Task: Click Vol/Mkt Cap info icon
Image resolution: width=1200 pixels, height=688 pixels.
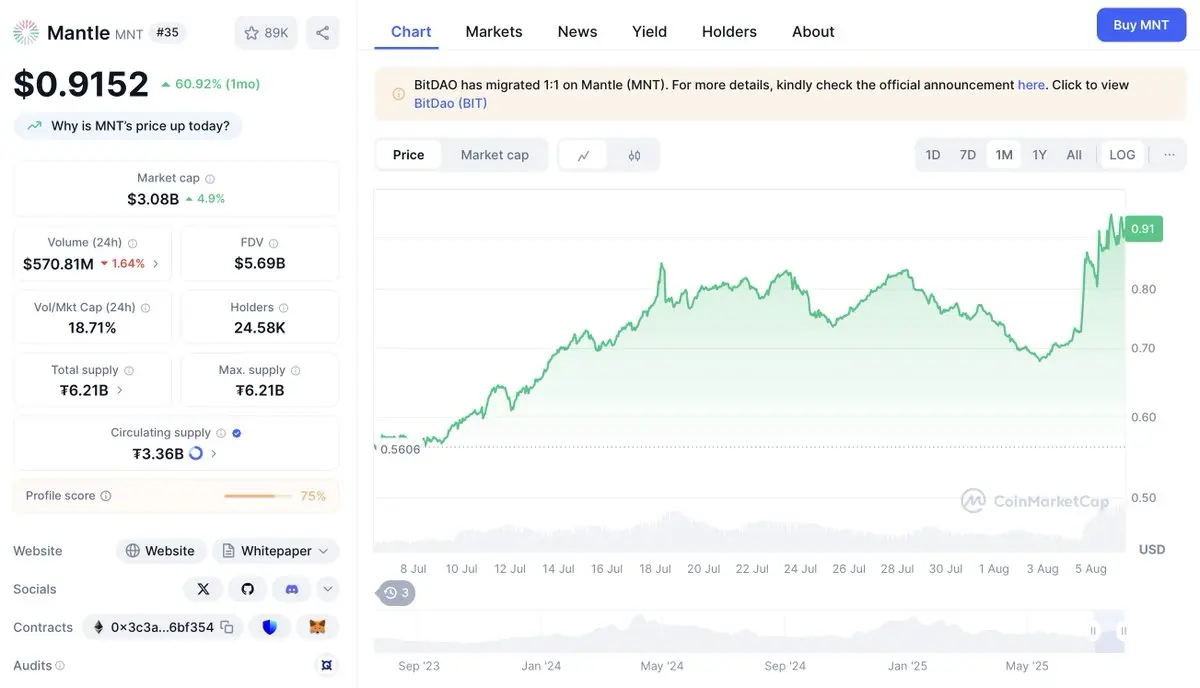Action: click(145, 308)
